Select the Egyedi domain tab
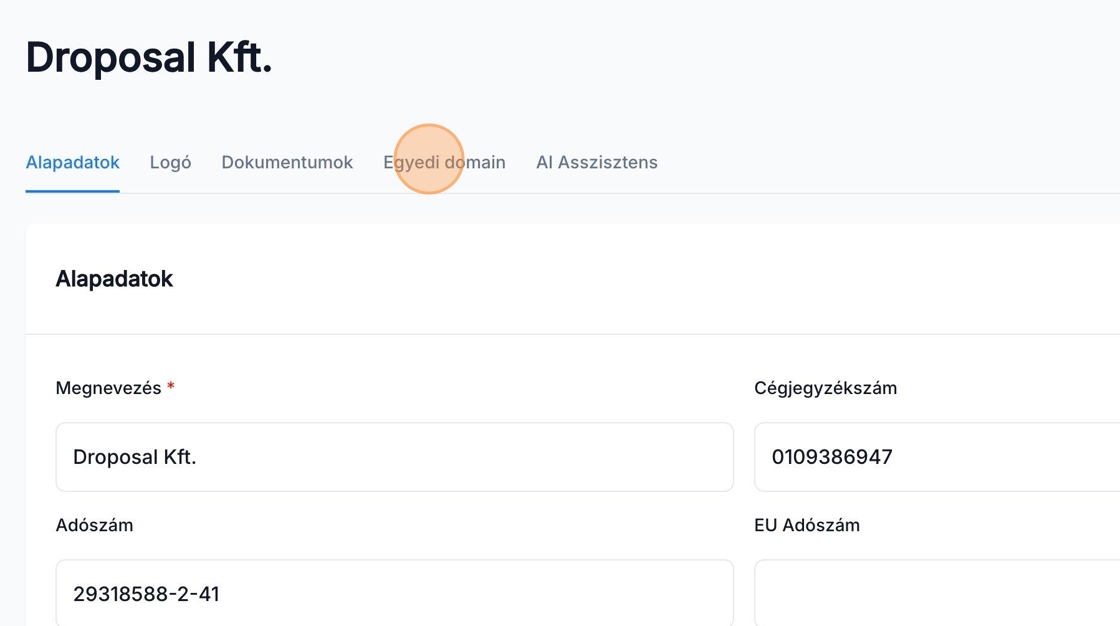The width and height of the screenshot is (1120, 626). [x=444, y=162]
